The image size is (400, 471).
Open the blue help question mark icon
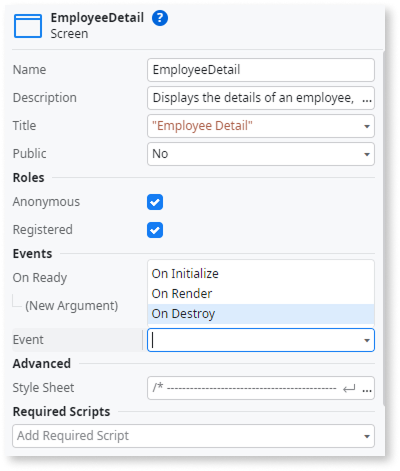click(x=160, y=18)
